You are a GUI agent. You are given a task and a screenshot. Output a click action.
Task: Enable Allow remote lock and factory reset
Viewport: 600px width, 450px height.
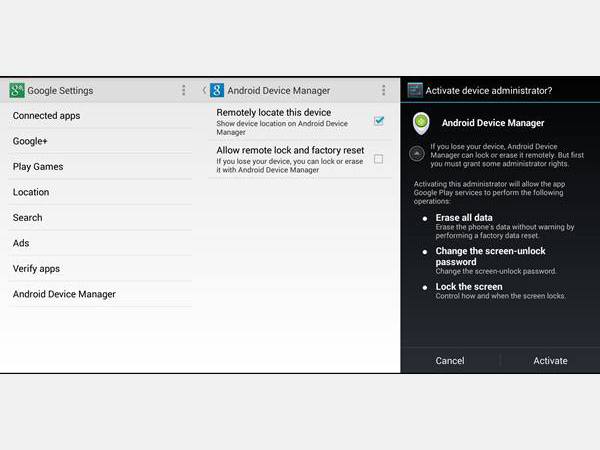(379, 158)
